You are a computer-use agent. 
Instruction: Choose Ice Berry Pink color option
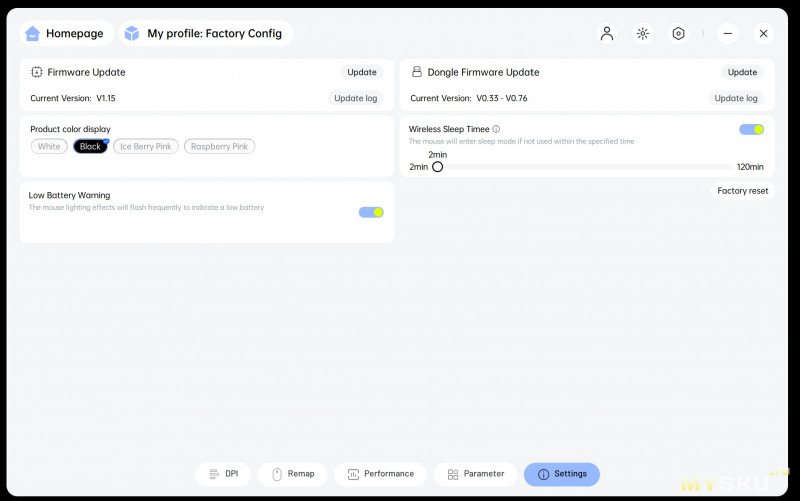(x=145, y=146)
